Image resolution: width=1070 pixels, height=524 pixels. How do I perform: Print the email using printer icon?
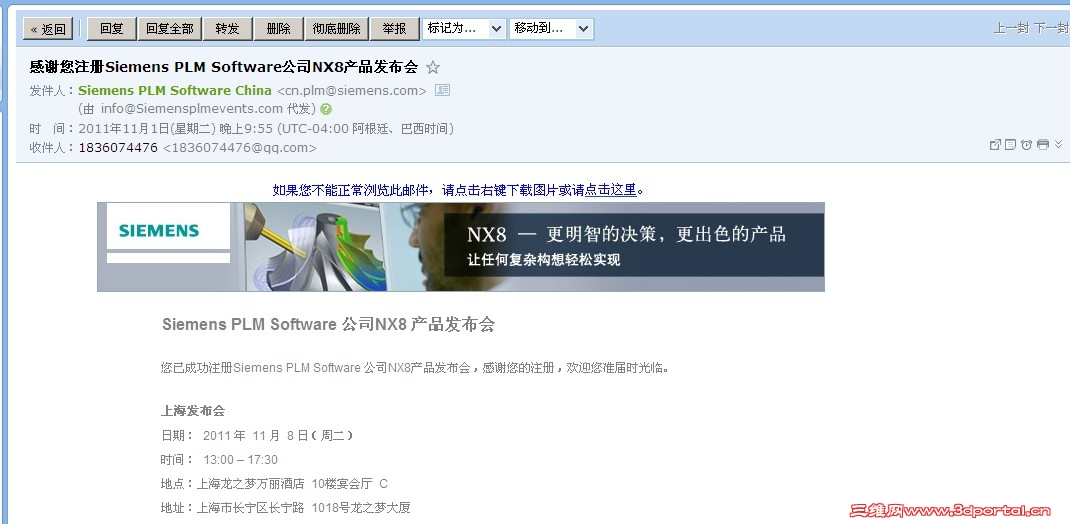click(x=1042, y=145)
